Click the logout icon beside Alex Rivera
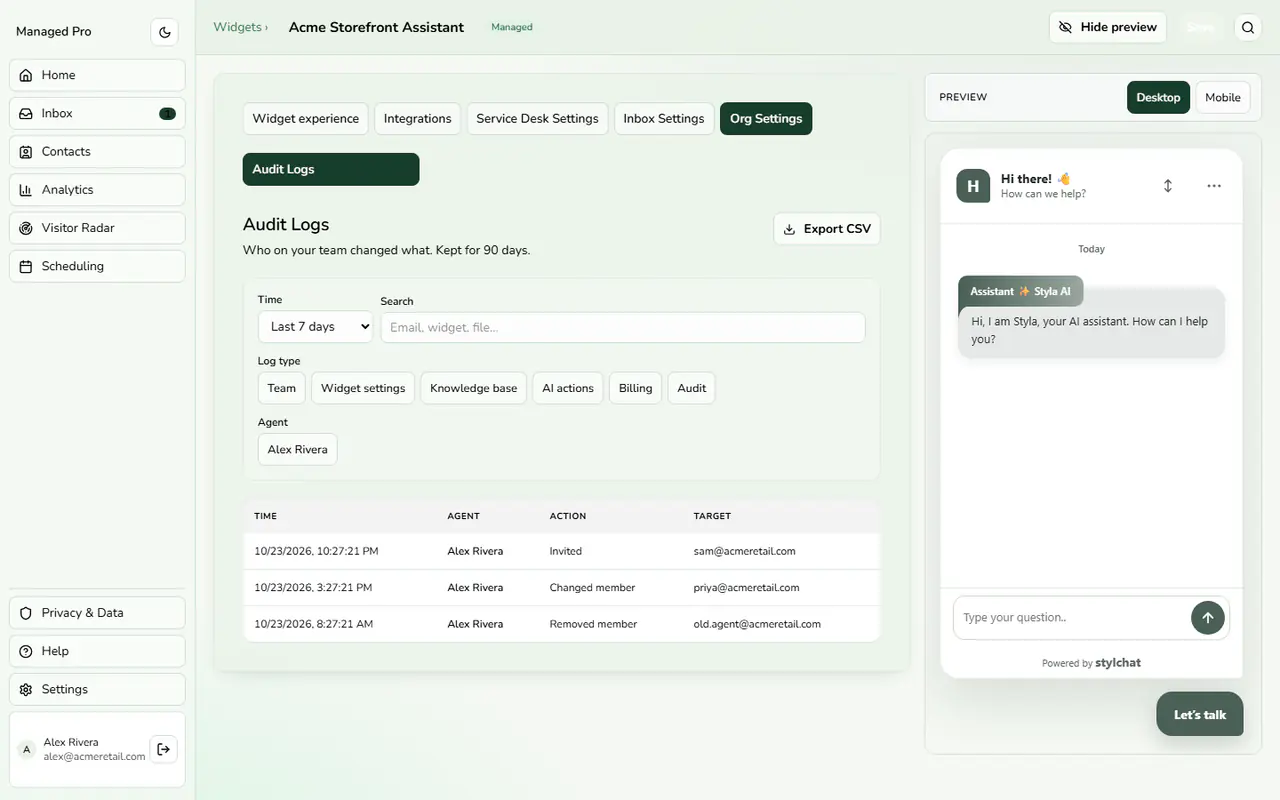This screenshot has height=800, width=1280. pos(164,749)
